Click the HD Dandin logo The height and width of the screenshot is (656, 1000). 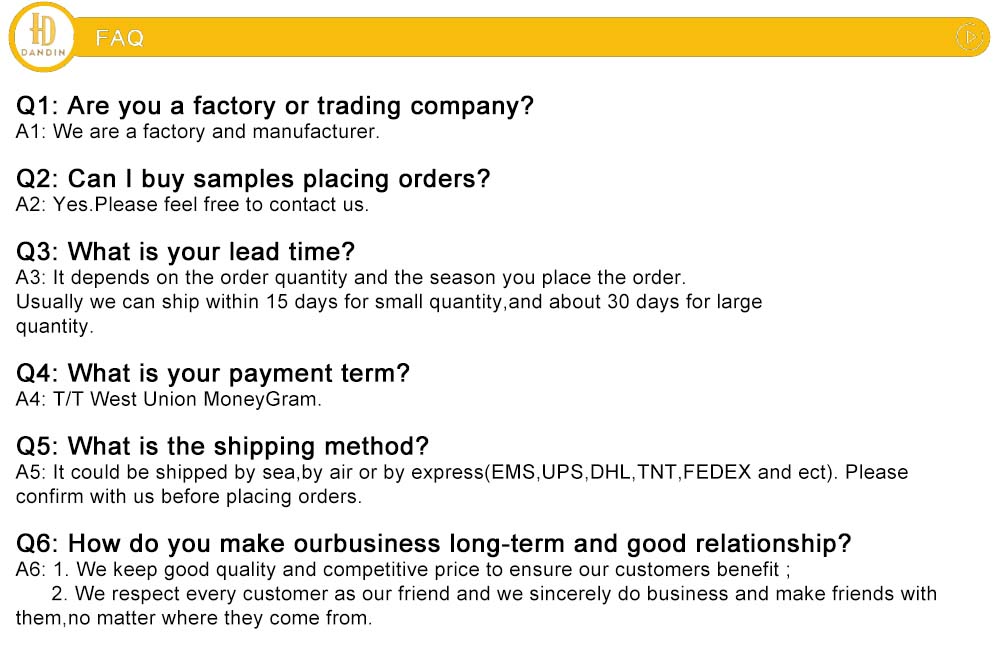(43, 37)
